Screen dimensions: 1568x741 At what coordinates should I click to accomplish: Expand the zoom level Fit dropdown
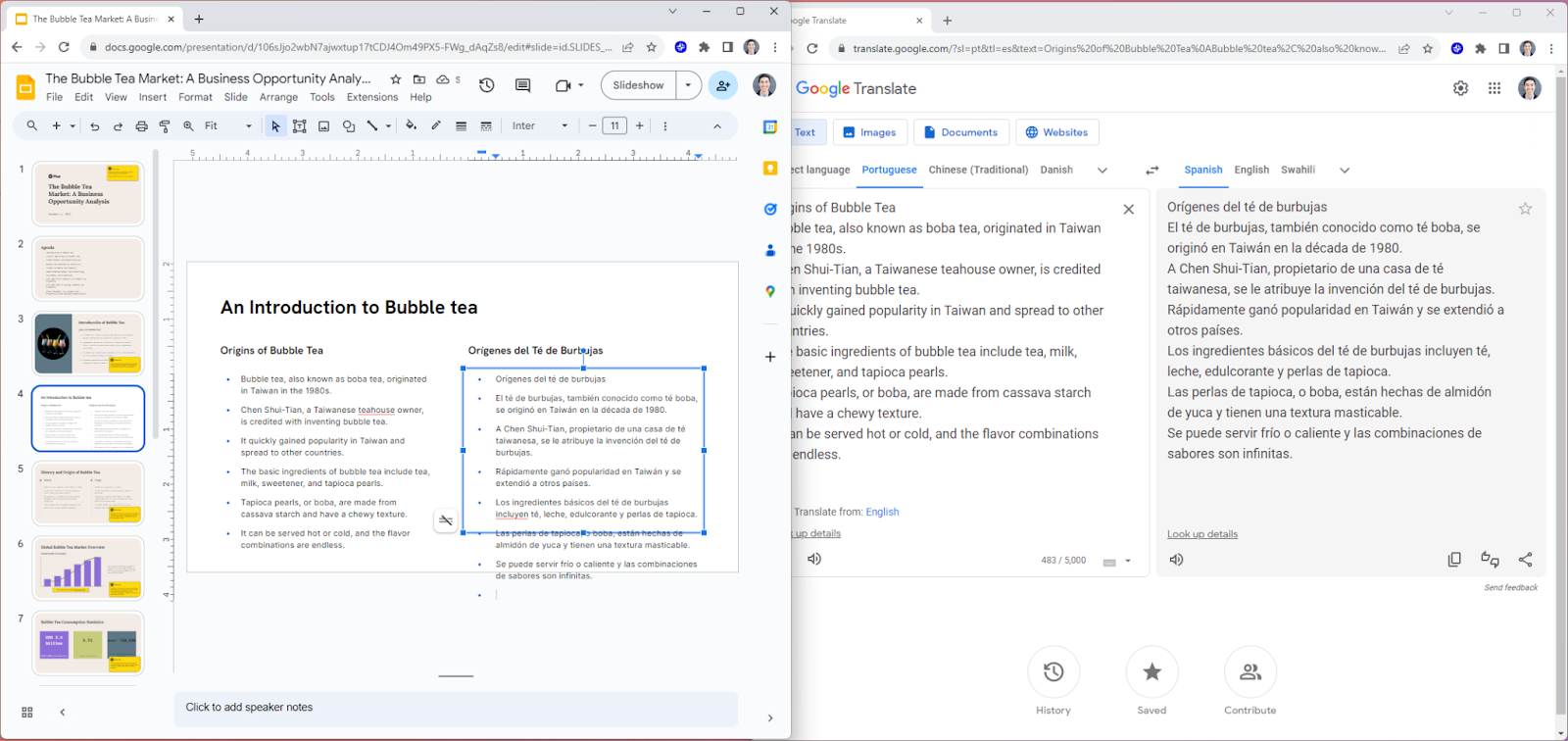[x=249, y=125]
